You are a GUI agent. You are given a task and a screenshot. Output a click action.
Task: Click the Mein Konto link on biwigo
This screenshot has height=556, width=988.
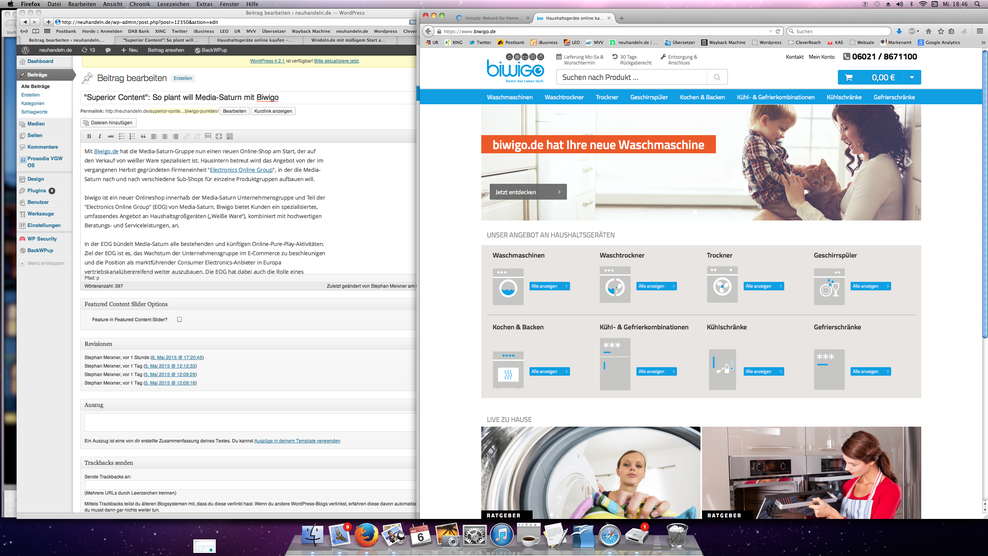[821, 57]
